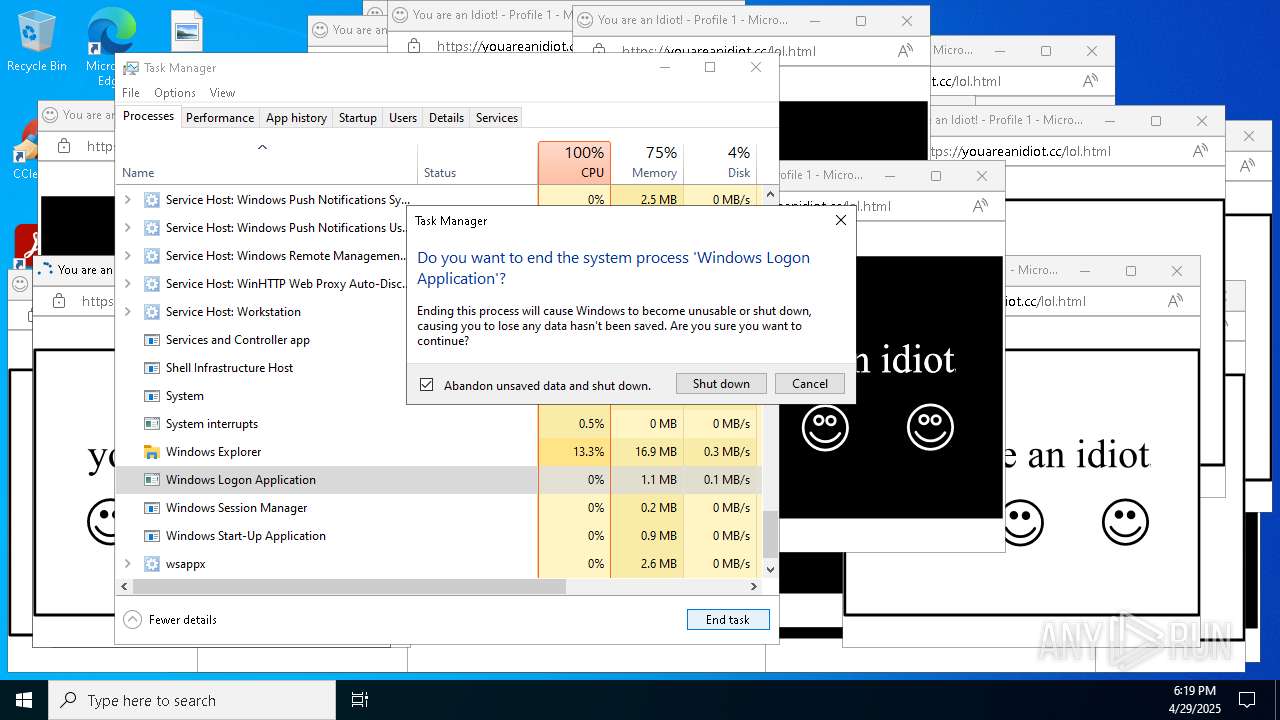Viewport: 1280px width, 720px height.
Task: Switch to the Details tab
Action: click(446, 117)
